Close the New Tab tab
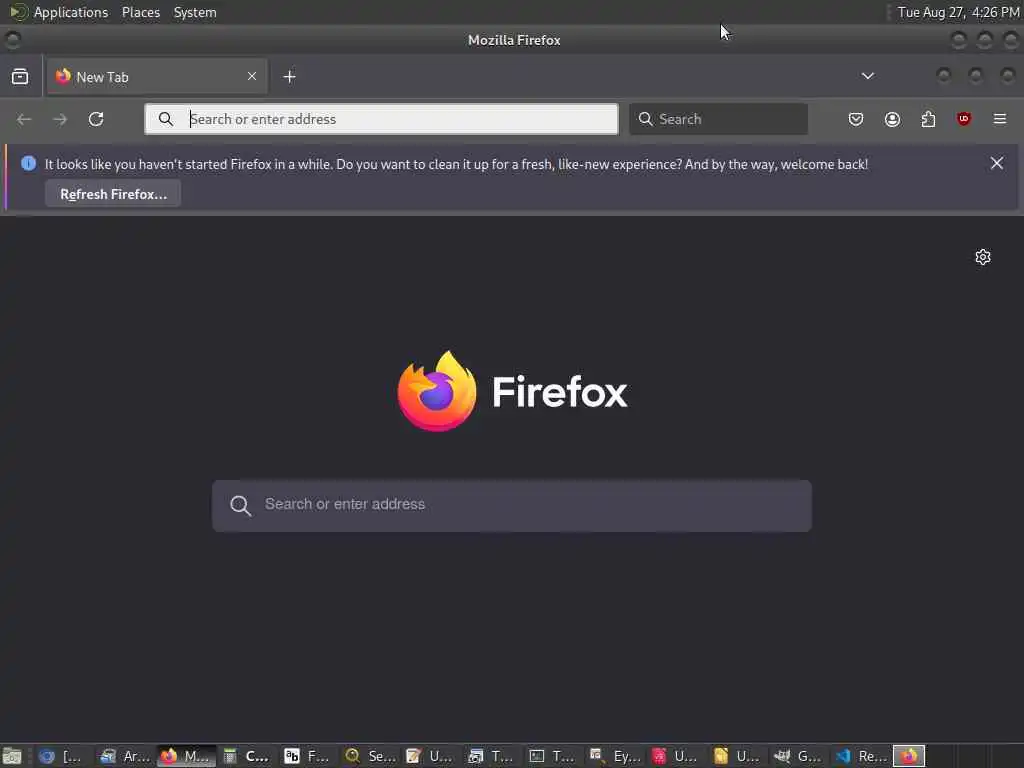This screenshot has width=1024, height=768. [x=251, y=76]
